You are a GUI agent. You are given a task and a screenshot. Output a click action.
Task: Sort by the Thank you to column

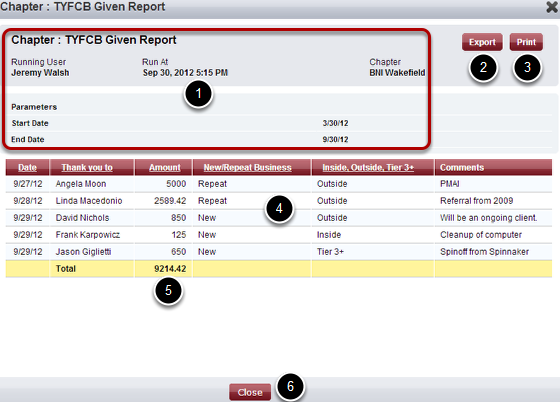pyautogui.click(x=87, y=167)
